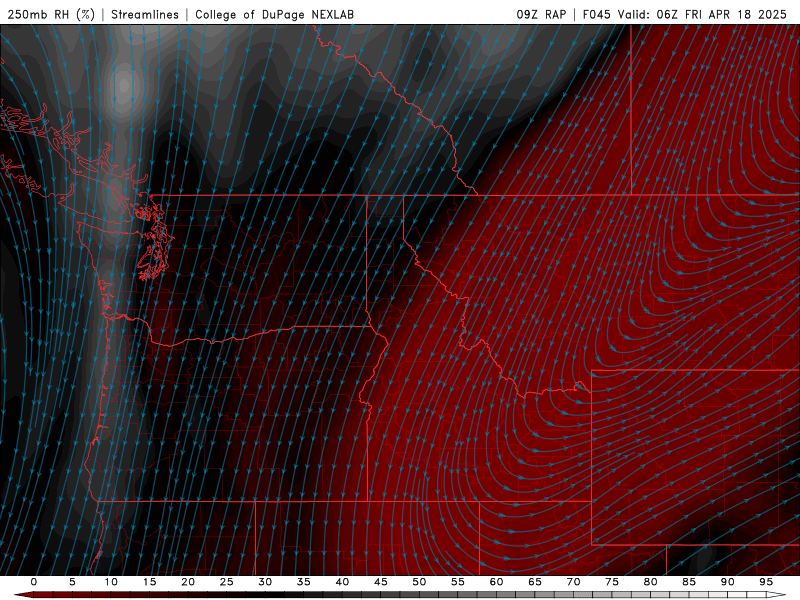Click the colorbar label "55"
Screen dimensions: 800x600
[458, 582]
